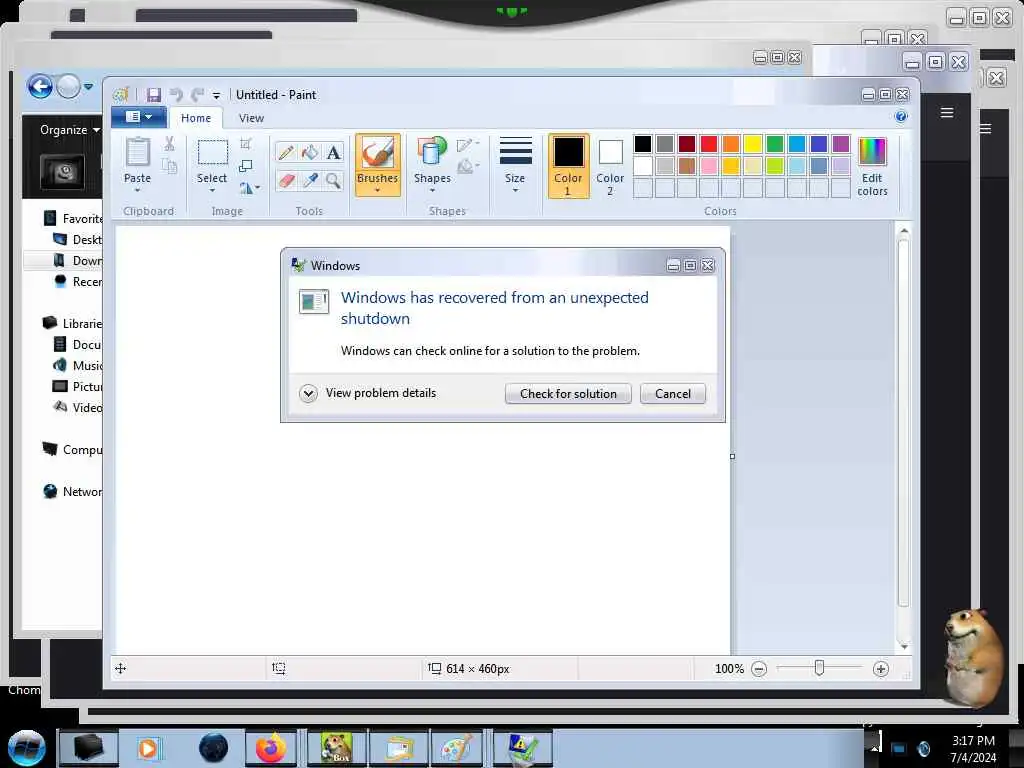Open Computer in Explorer sidebar

(x=72, y=449)
